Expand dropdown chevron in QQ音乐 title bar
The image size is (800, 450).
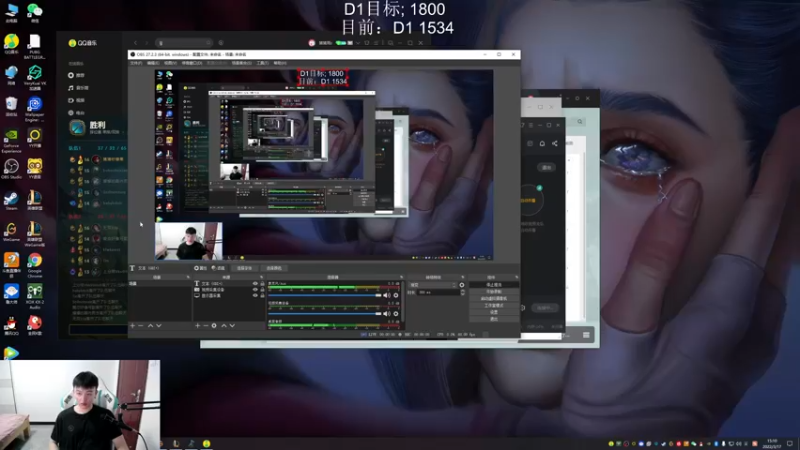358,43
